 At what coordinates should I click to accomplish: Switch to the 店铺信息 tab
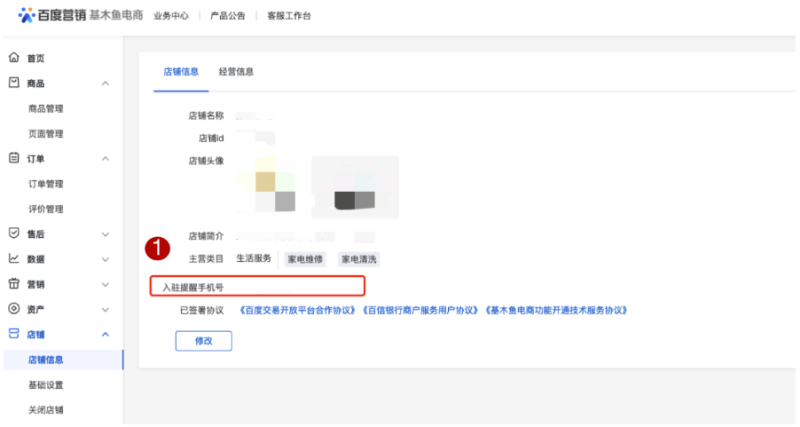point(181,71)
